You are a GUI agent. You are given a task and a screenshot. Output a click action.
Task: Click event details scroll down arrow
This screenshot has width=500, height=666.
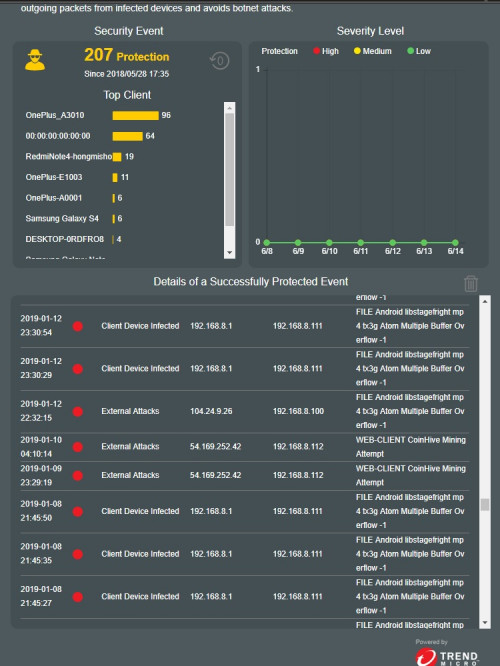tap(485, 623)
